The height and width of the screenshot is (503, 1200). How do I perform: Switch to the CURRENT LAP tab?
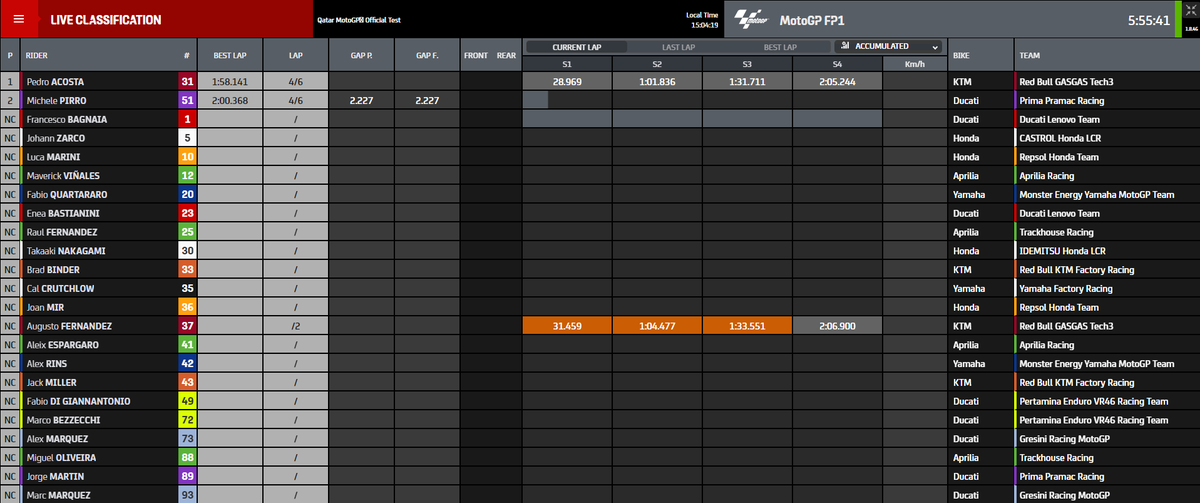[x=577, y=47]
